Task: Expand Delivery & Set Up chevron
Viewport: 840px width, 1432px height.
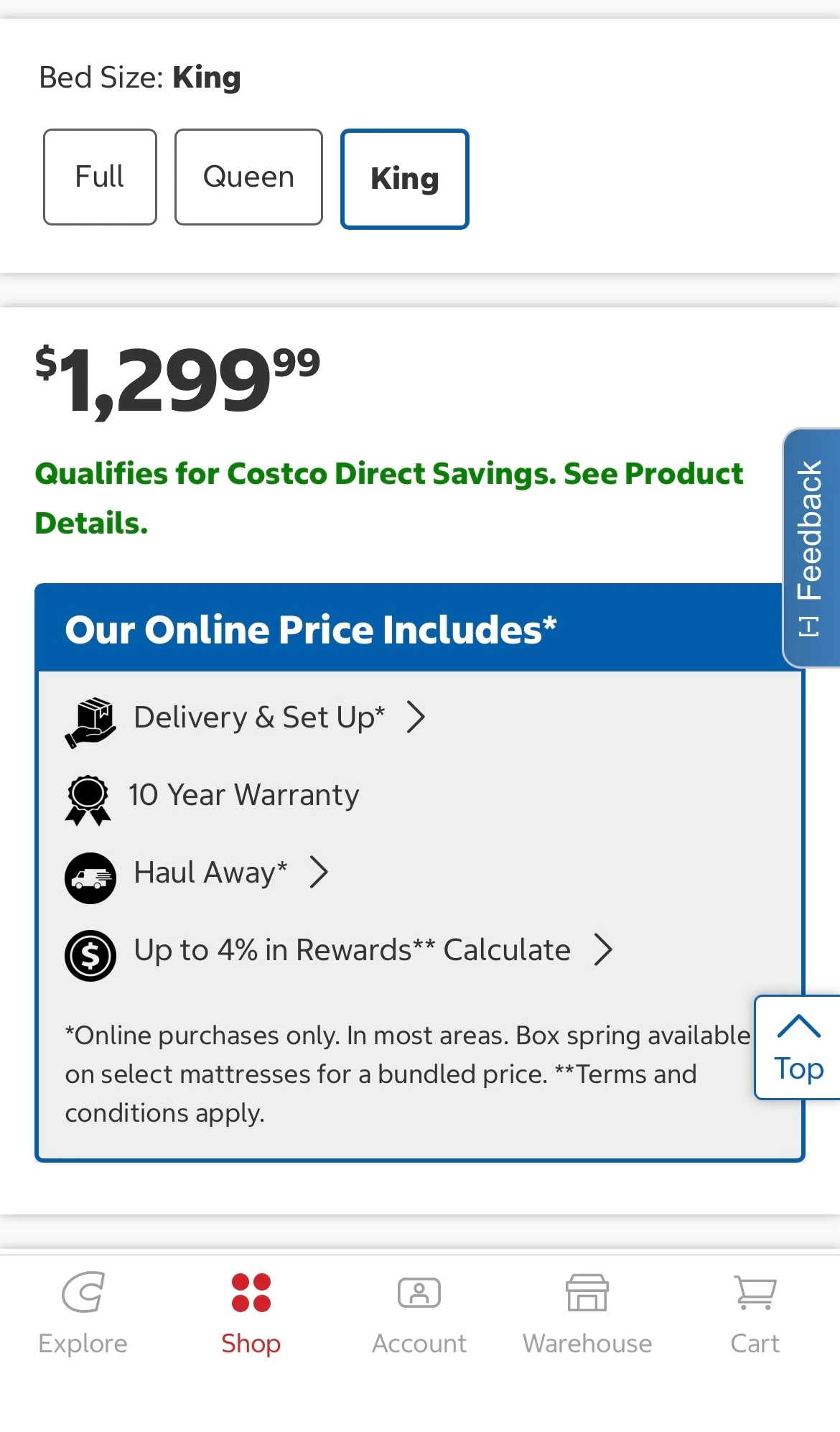Action: [x=416, y=717]
